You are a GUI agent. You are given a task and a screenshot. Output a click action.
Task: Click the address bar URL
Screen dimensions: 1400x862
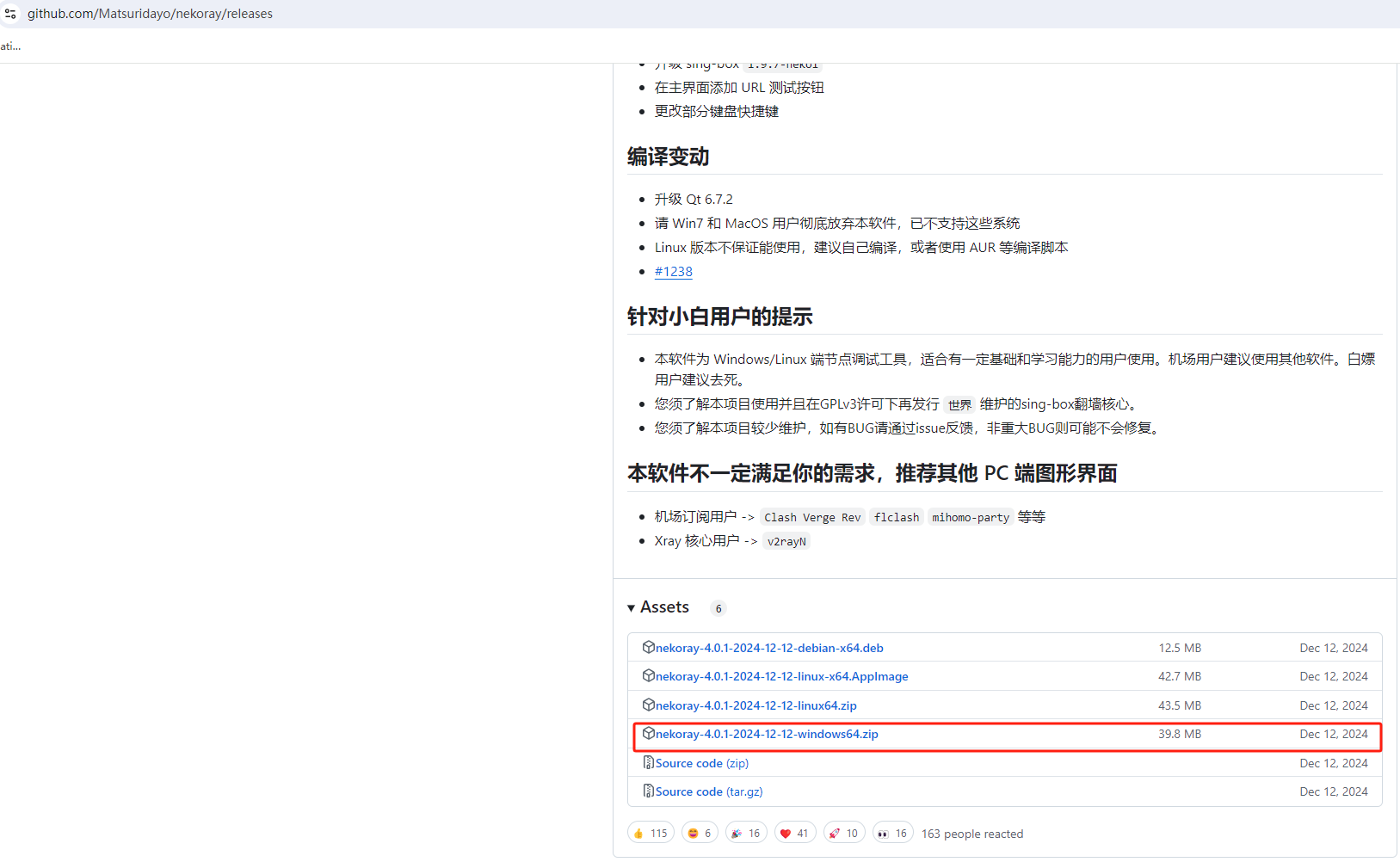click(x=150, y=14)
